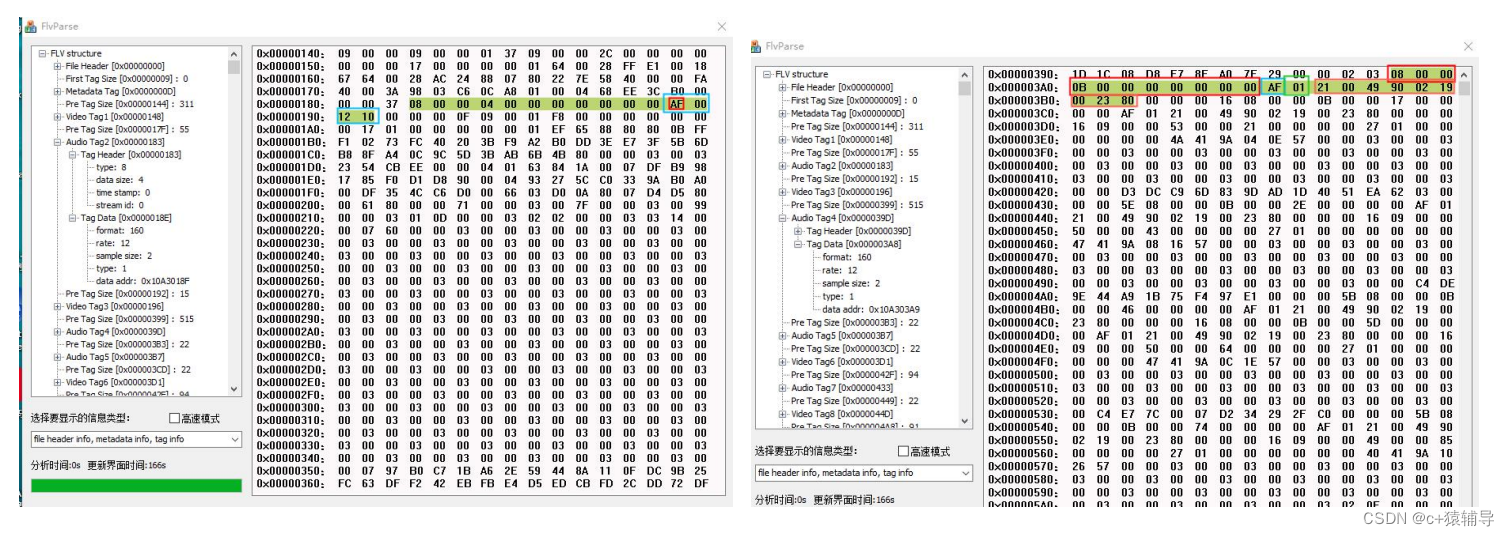Click scroll-up arrow of left window tree
The image size is (1509, 536).
tap(235, 53)
